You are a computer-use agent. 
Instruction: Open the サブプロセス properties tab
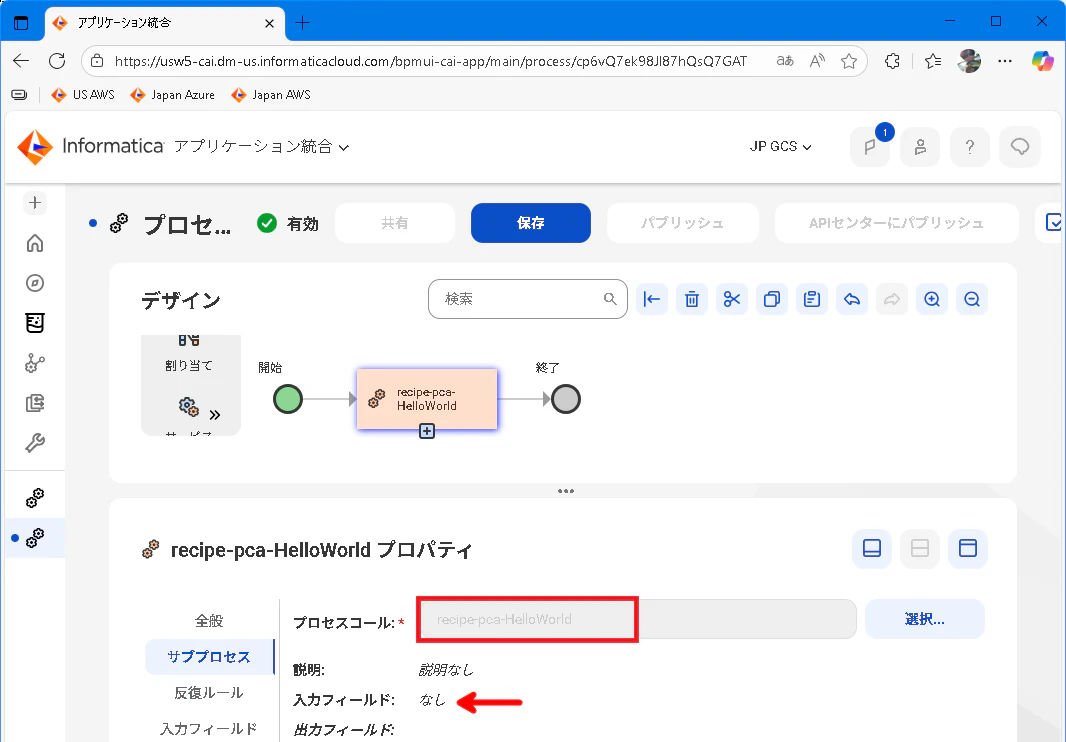[209, 657]
